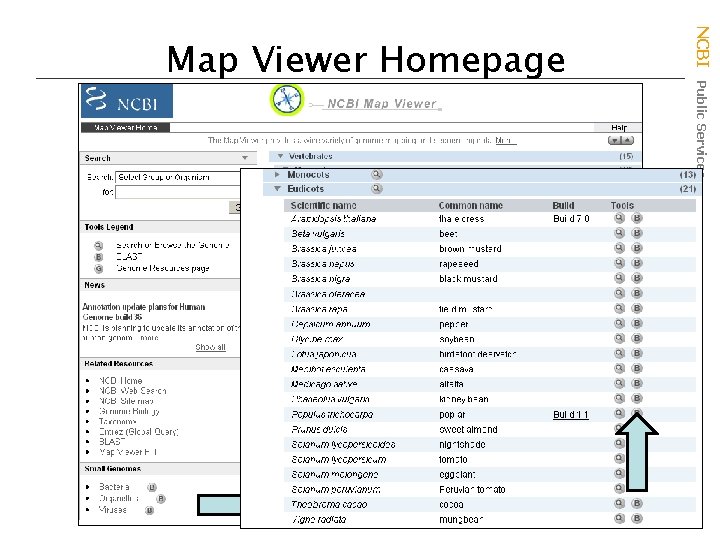Click search icon next to Monocots

coord(377,174)
